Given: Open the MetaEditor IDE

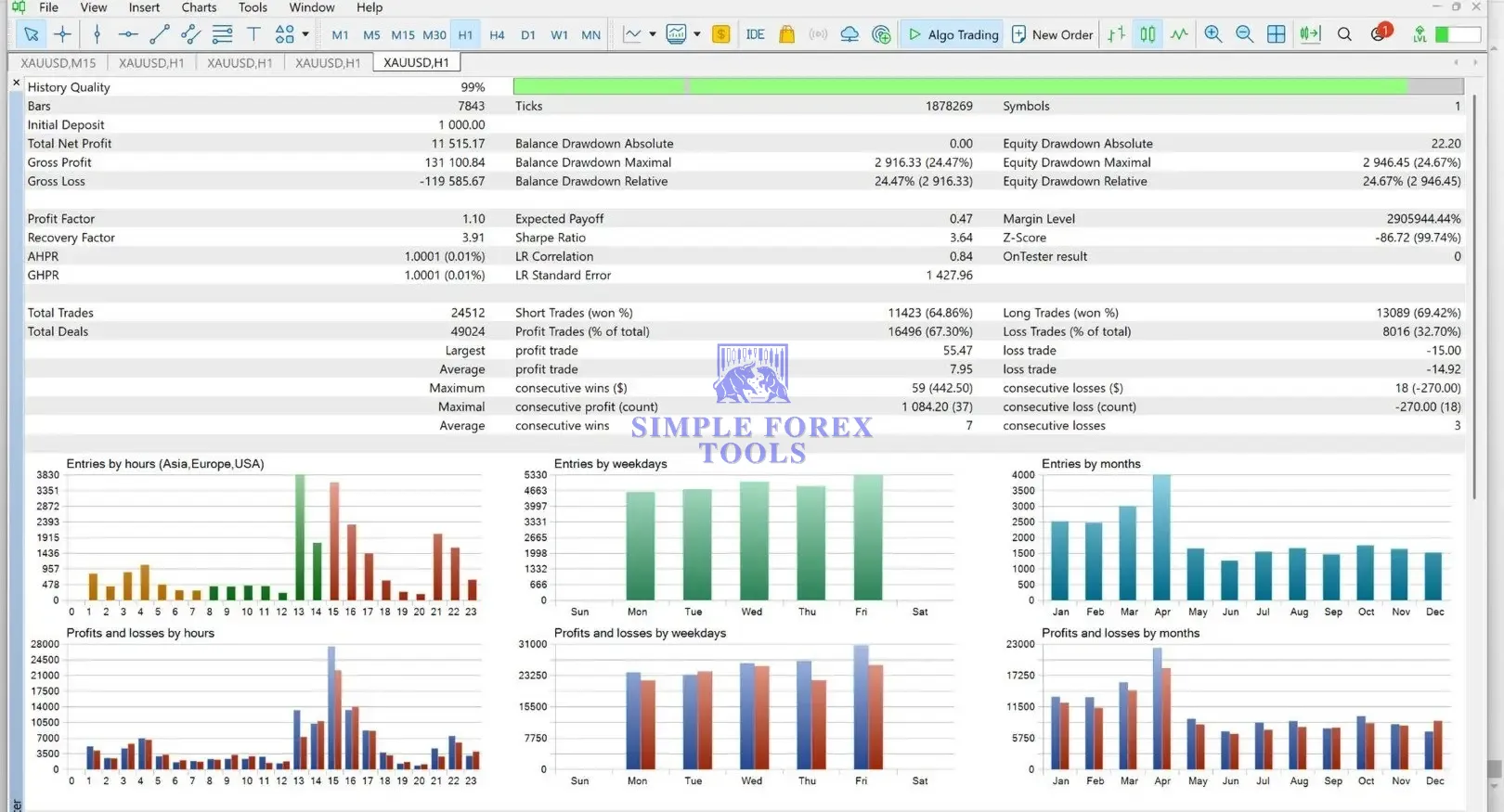Looking at the screenshot, I should coord(756,34).
